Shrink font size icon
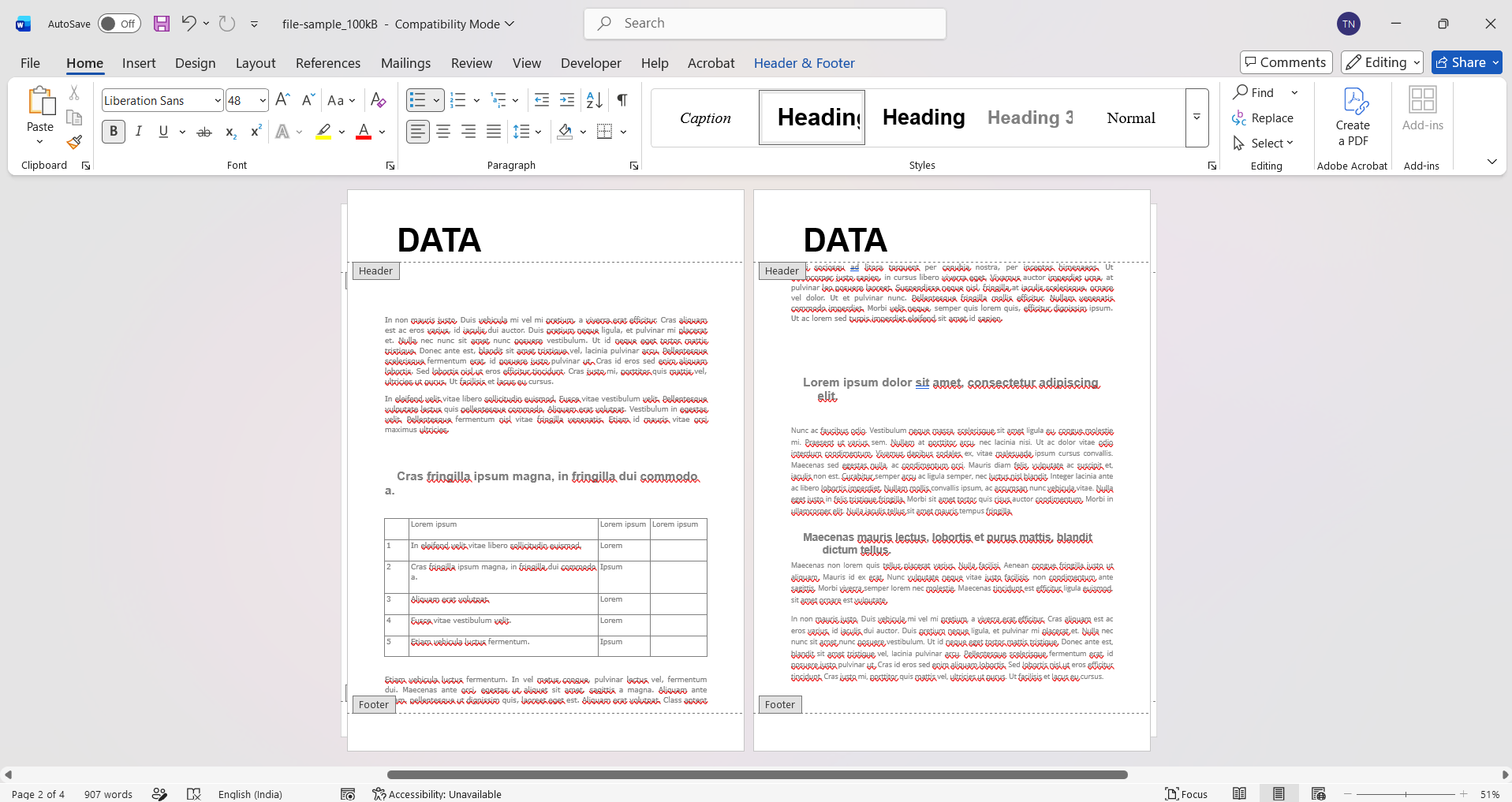This screenshot has height=802, width=1512. (x=308, y=100)
